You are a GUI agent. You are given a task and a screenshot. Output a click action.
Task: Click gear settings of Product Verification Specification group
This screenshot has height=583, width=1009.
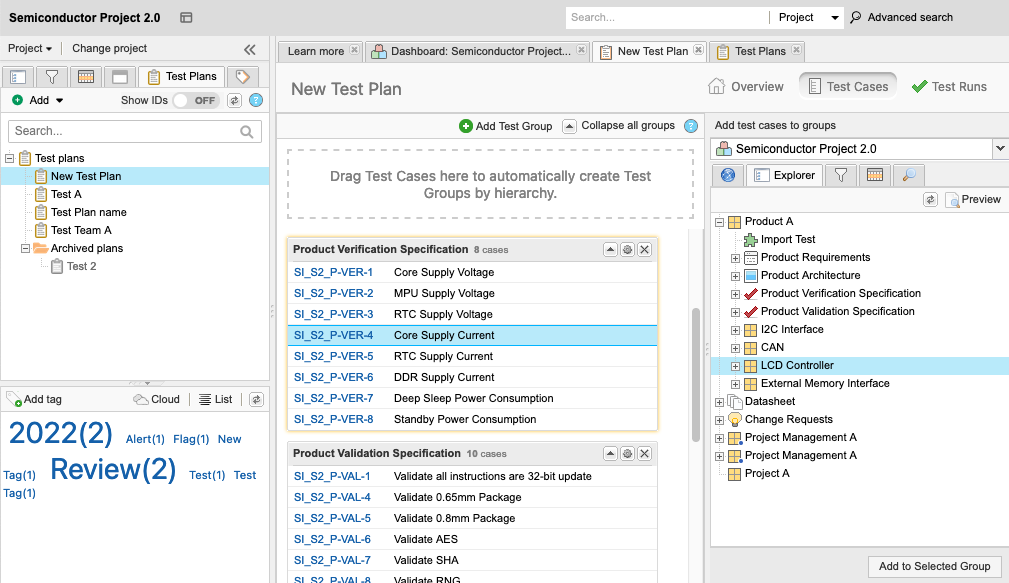(x=627, y=250)
